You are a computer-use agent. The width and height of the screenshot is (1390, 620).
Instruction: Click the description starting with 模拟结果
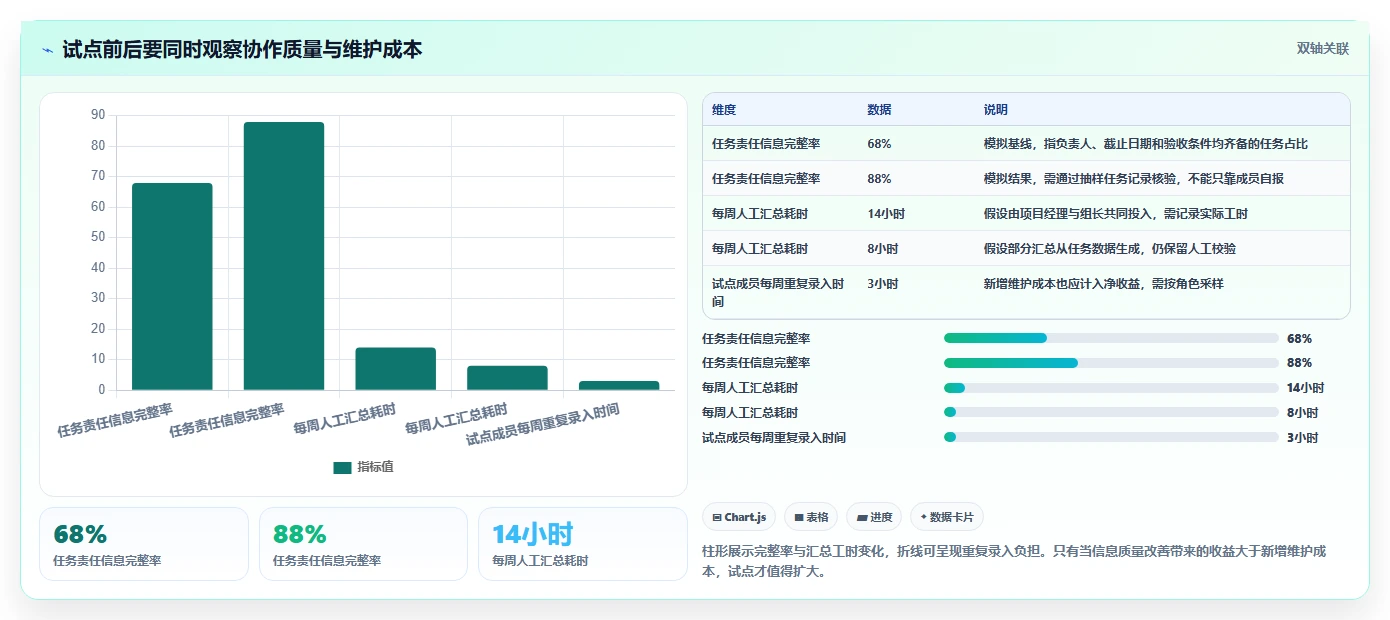(x=1134, y=179)
